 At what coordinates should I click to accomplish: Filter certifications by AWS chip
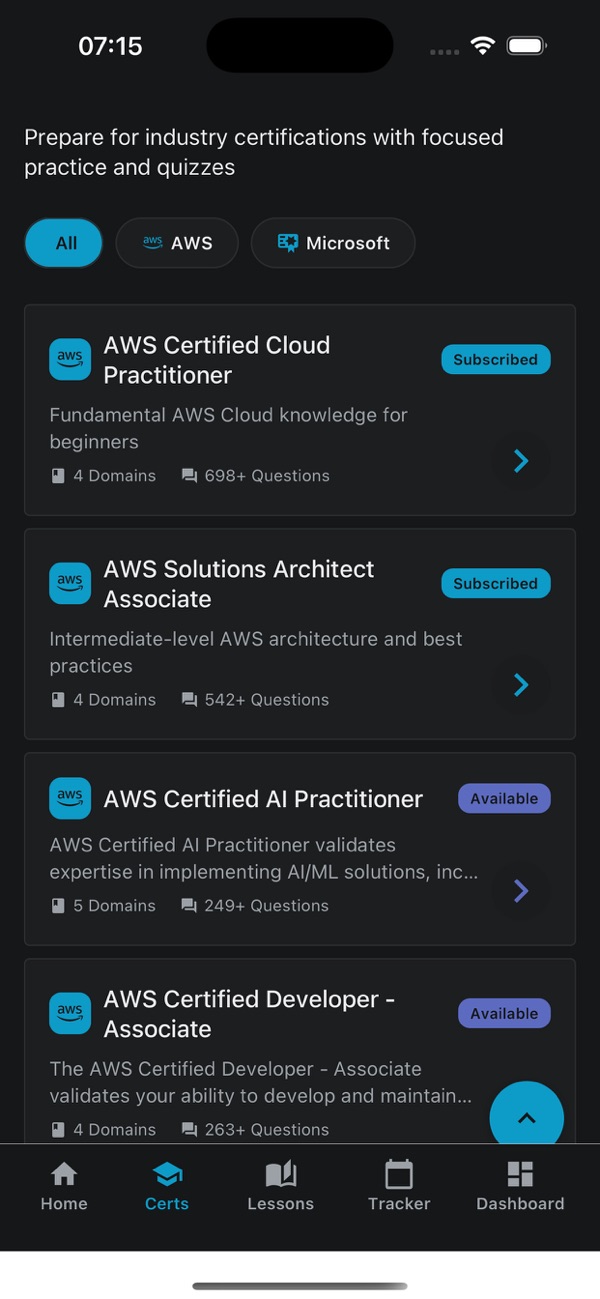(177, 243)
